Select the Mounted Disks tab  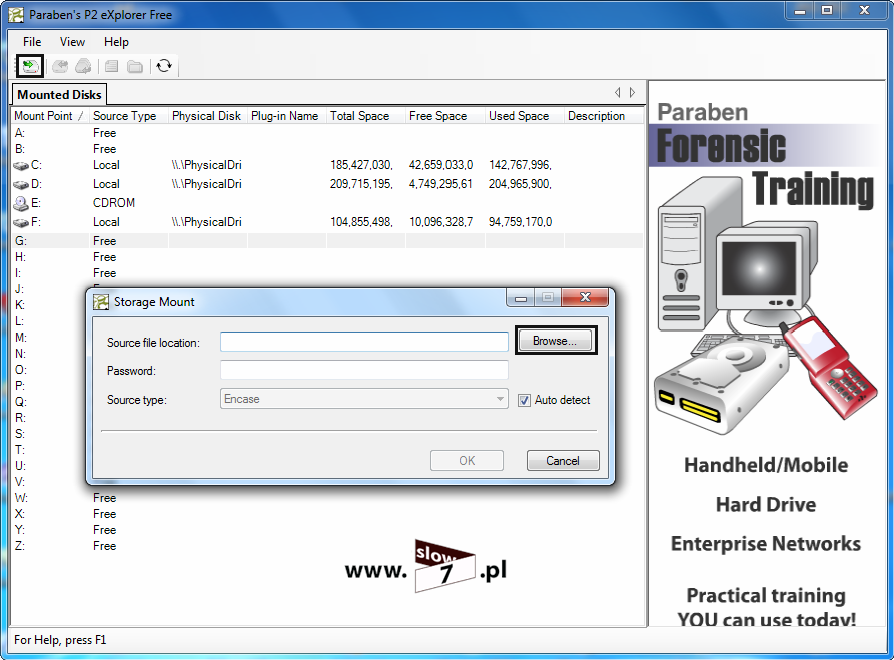click(59, 95)
